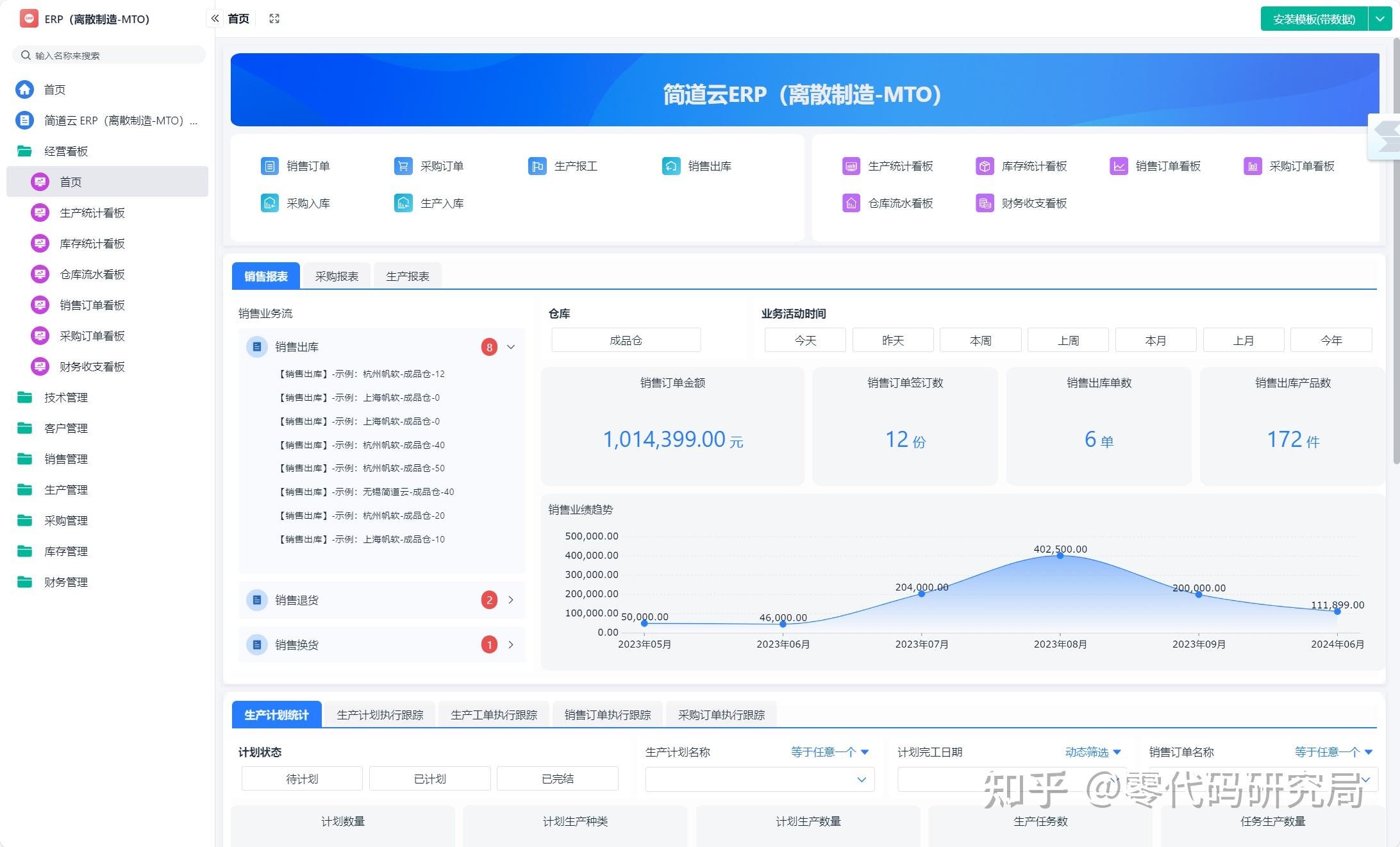Open the 销售订单 module icon
Viewport: 1400px width, 847px height.
(x=269, y=165)
